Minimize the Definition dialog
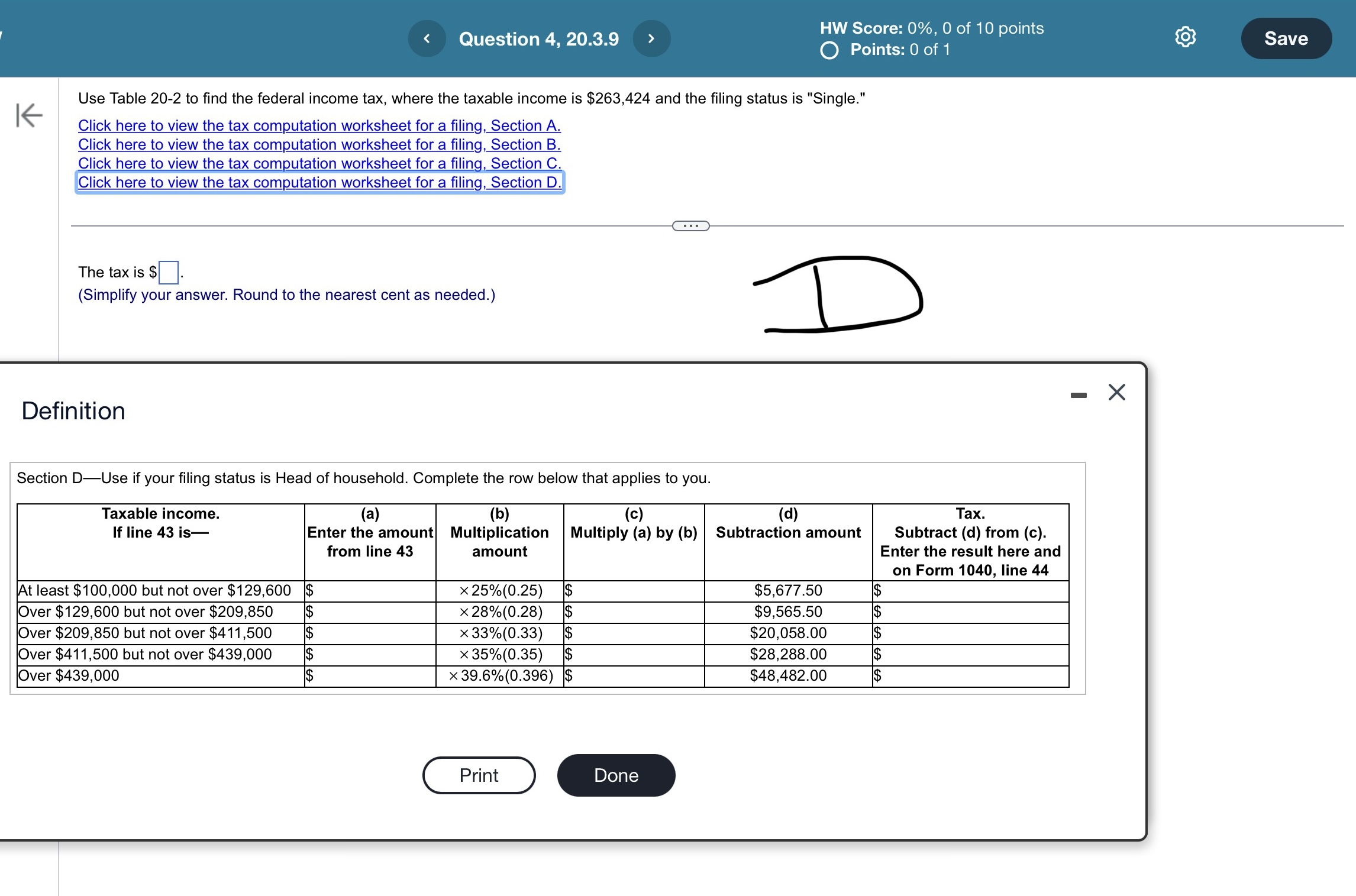This screenshot has height=896, width=1356. (x=1079, y=395)
